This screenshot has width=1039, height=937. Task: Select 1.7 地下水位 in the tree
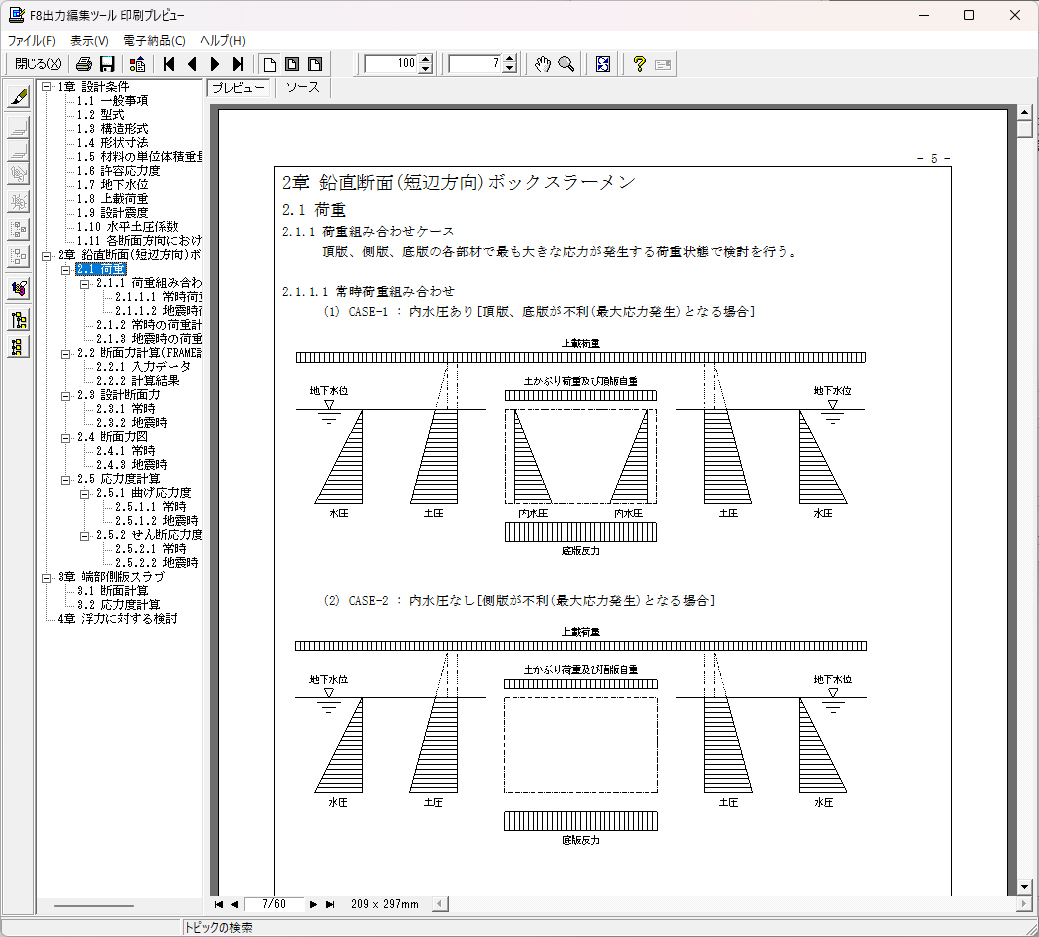(x=112, y=185)
